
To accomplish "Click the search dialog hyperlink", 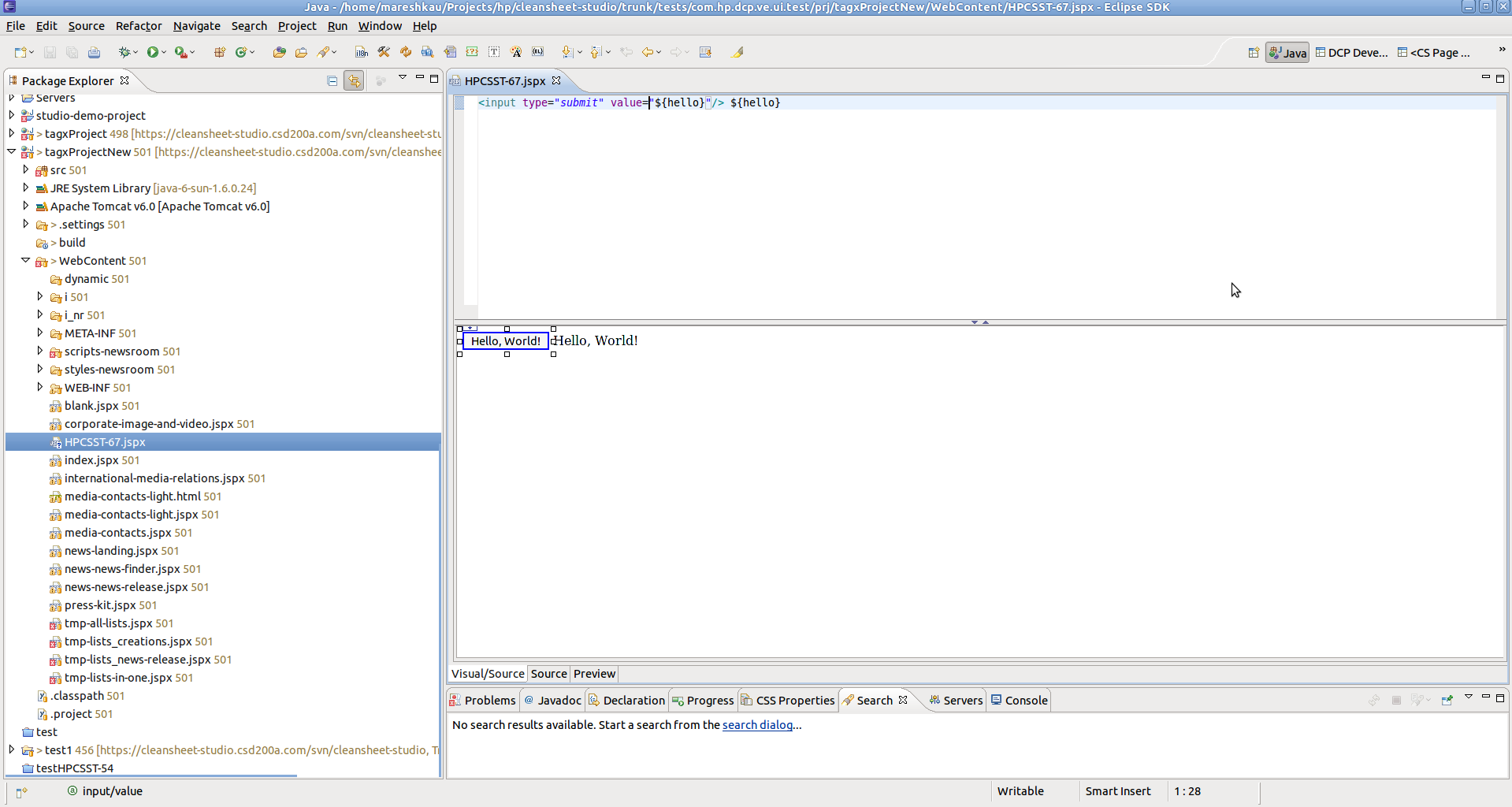I will (x=757, y=725).
